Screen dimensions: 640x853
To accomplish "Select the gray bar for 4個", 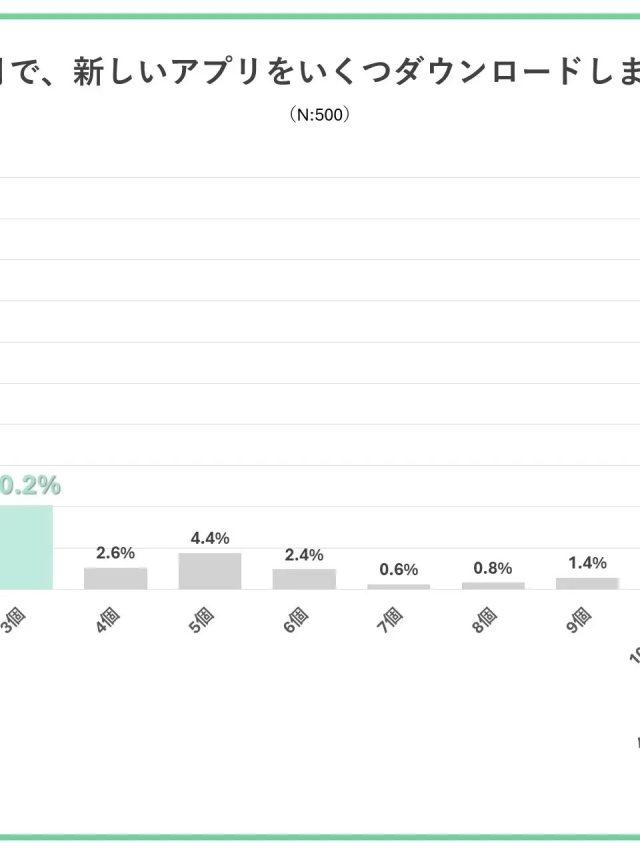I will tap(115, 578).
